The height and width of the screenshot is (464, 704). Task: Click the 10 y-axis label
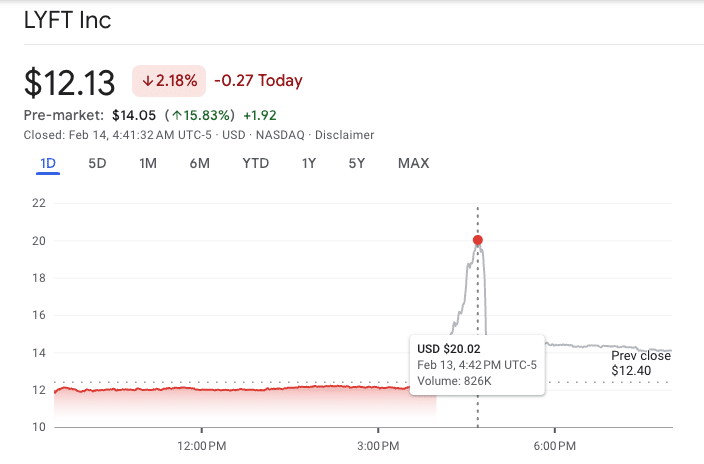tap(39, 427)
